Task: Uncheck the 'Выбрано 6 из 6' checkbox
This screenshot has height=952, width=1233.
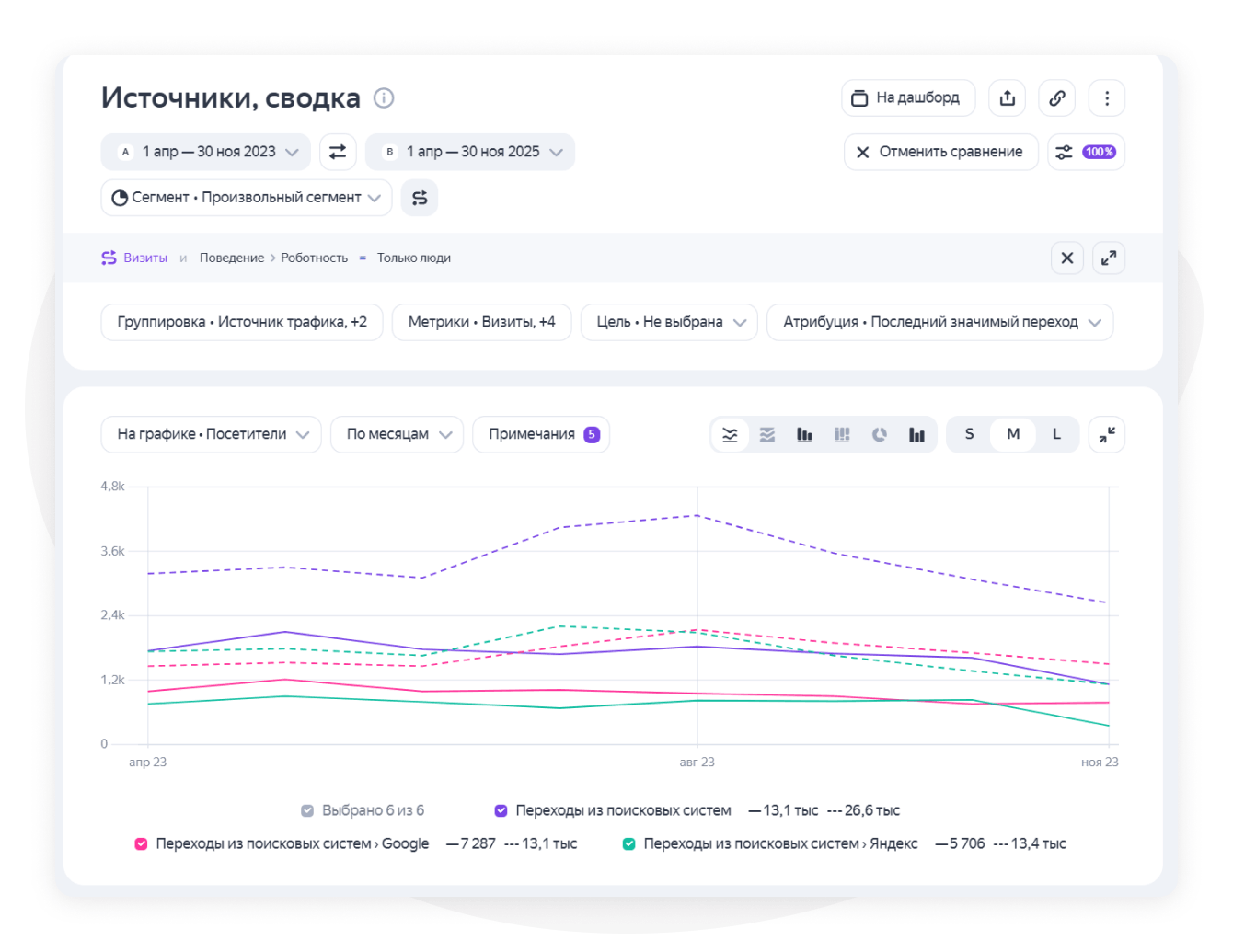Action: (307, 811)
